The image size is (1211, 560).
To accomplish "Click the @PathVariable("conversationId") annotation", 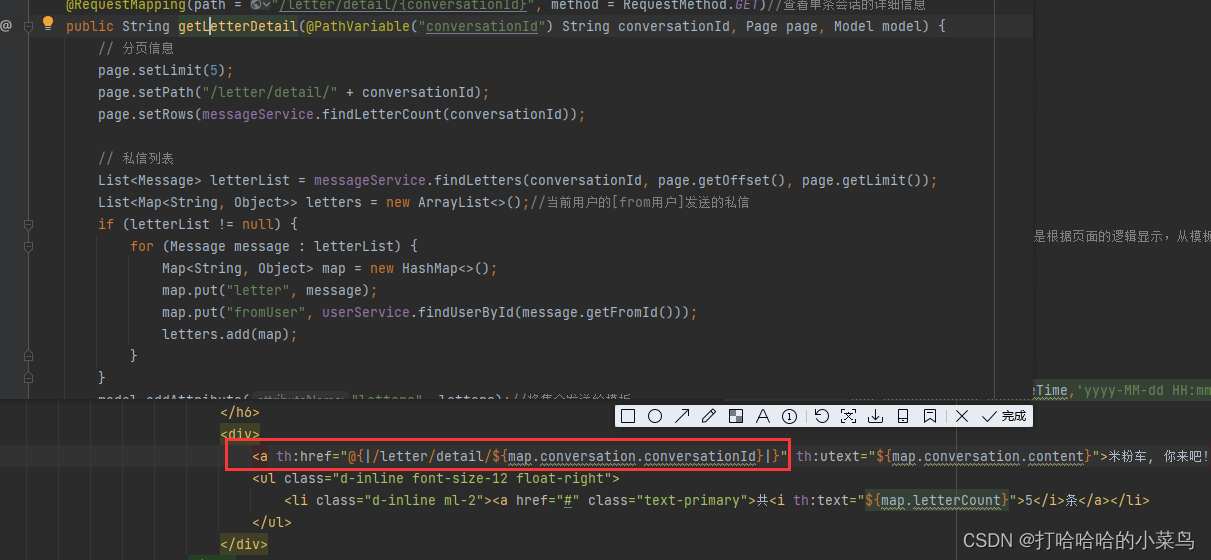I will (430, 26).
